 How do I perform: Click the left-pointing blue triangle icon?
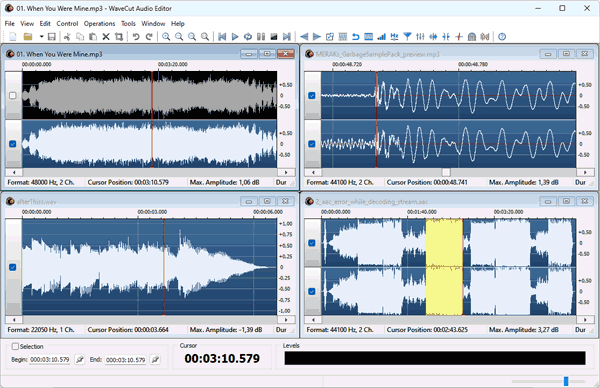point(304,37)
